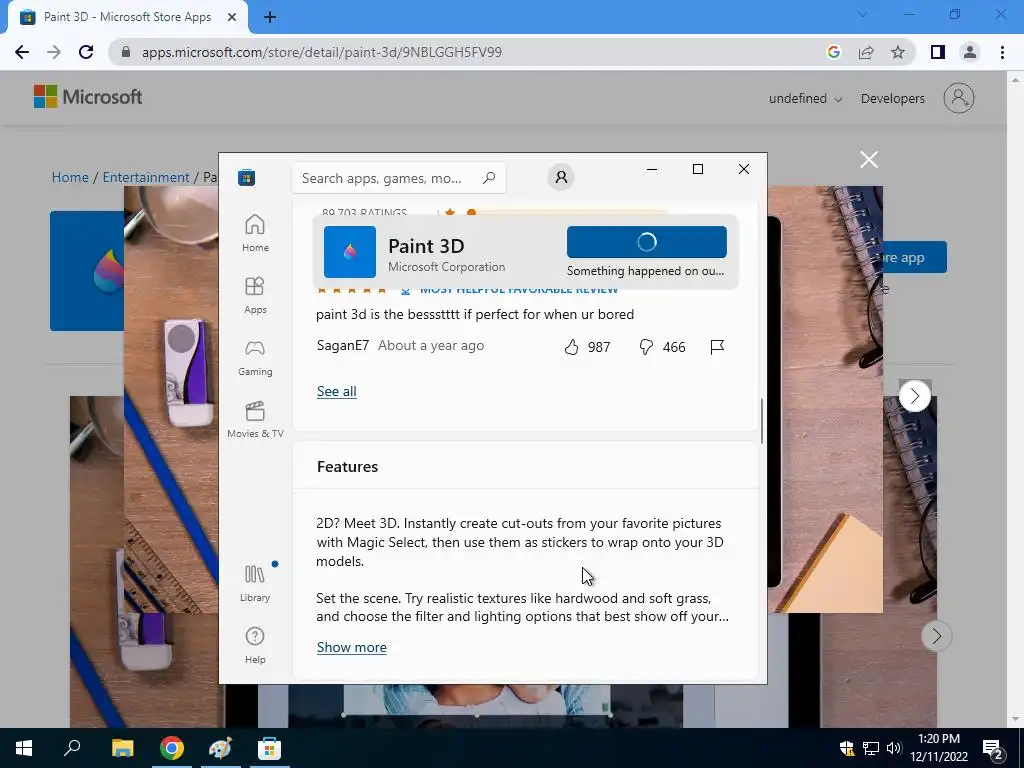Open the Gaming section in Store sidebar
Screen dimensions: 1024x768
255,357
